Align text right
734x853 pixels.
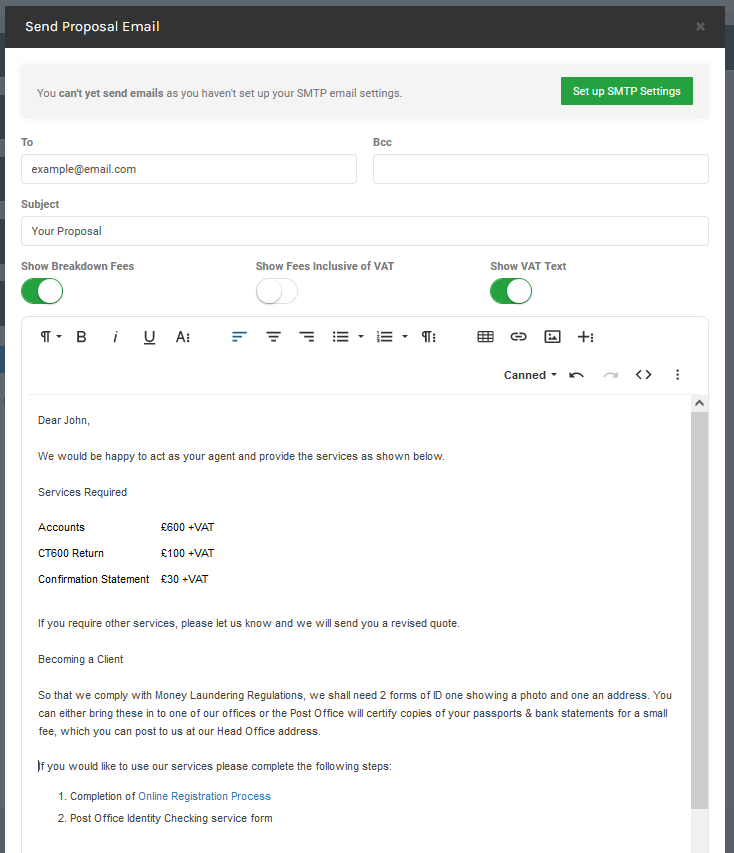307,337
